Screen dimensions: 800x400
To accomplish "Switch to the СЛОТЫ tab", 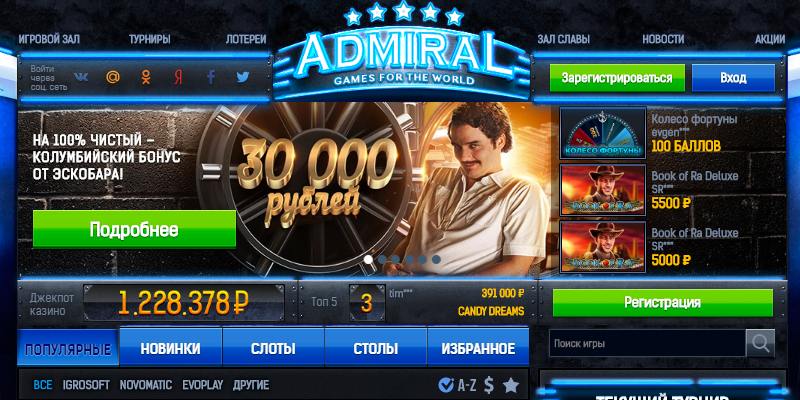I will tap(273, 347).
